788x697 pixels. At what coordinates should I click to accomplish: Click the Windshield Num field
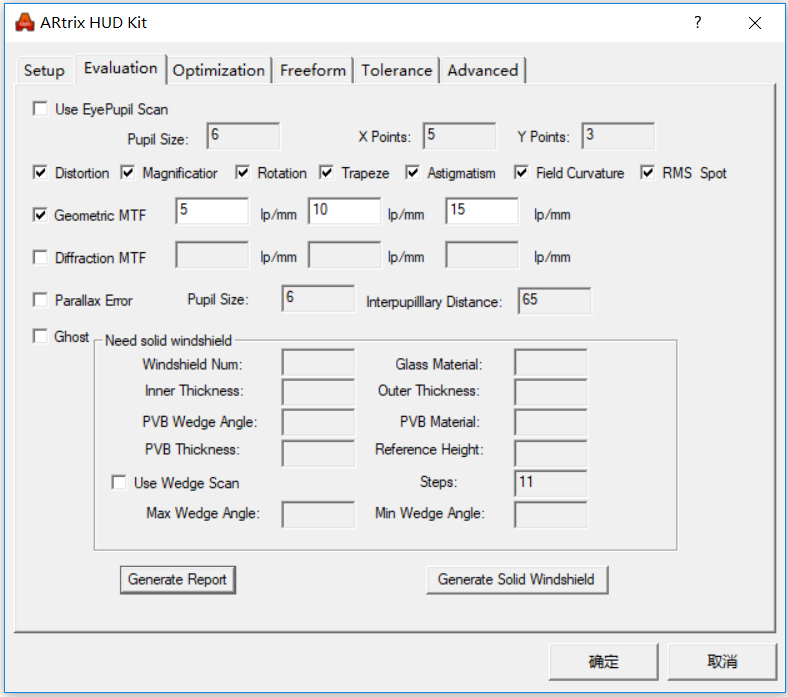318,363
